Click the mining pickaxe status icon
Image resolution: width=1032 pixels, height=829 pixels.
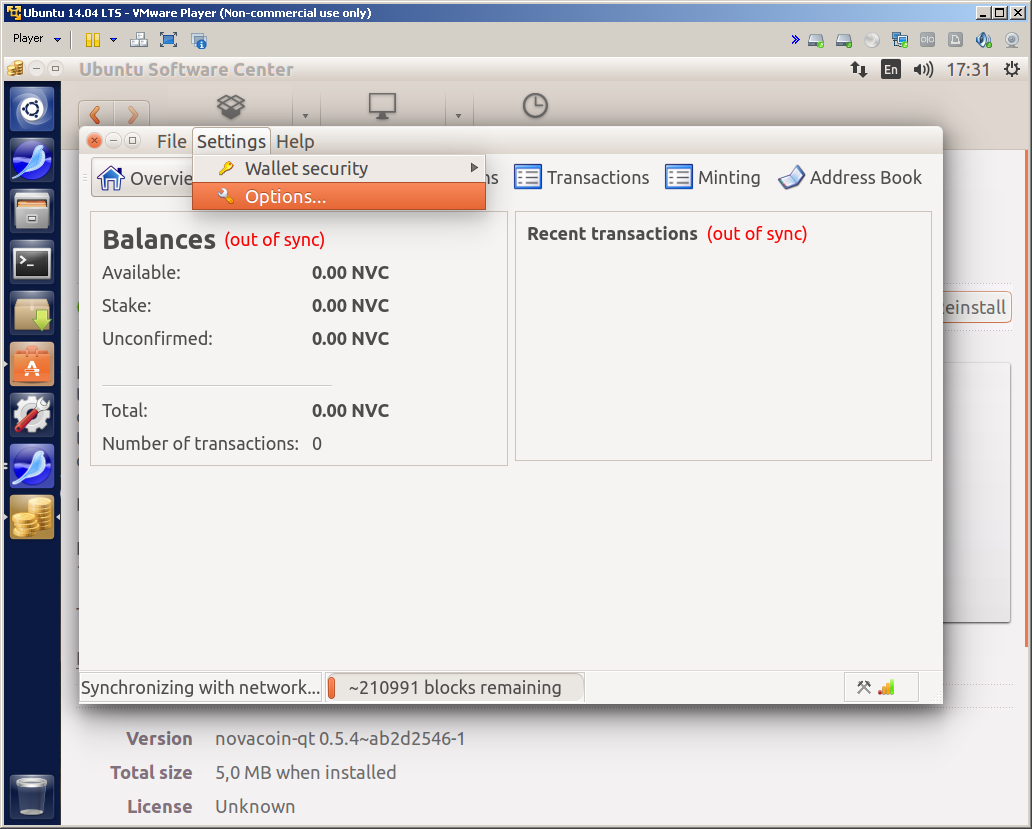point(864,688)
